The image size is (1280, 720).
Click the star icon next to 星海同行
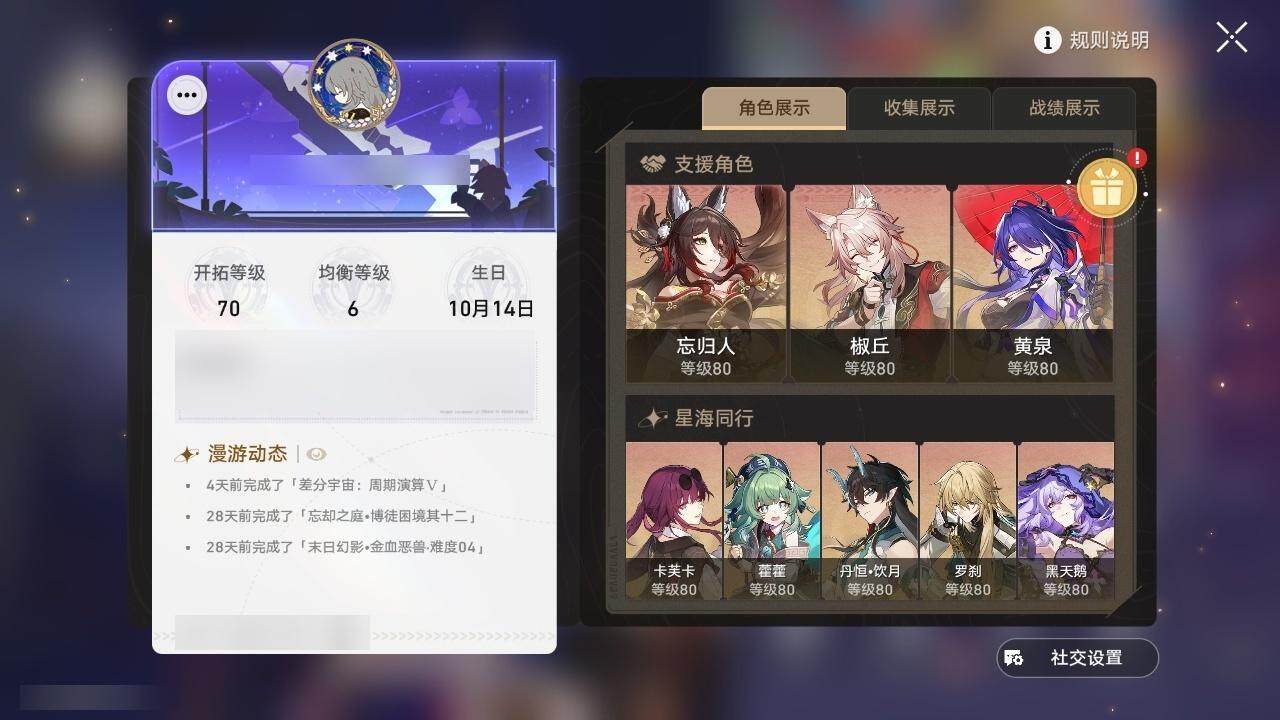653,418
